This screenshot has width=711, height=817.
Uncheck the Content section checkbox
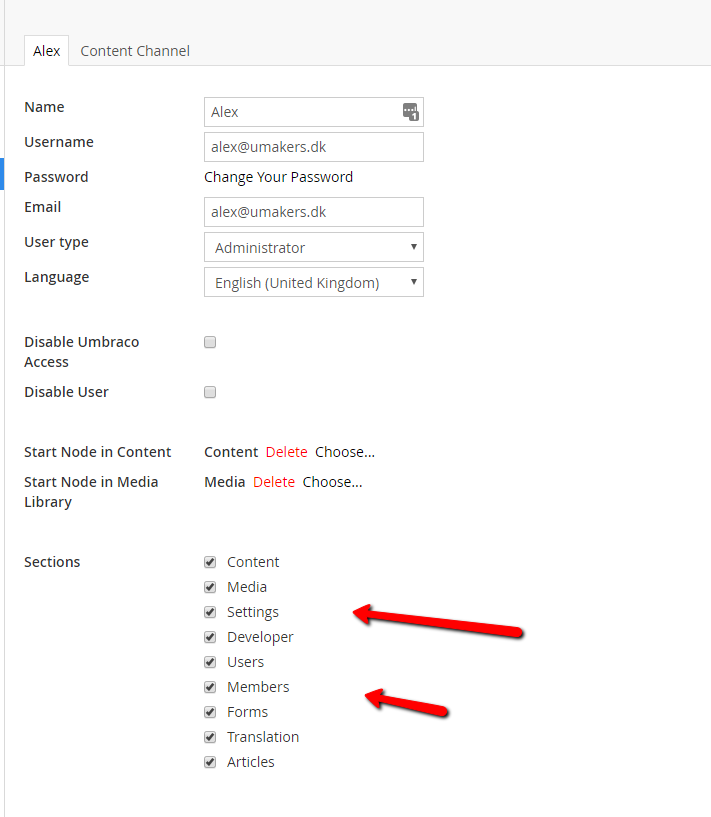coord(210,562)
